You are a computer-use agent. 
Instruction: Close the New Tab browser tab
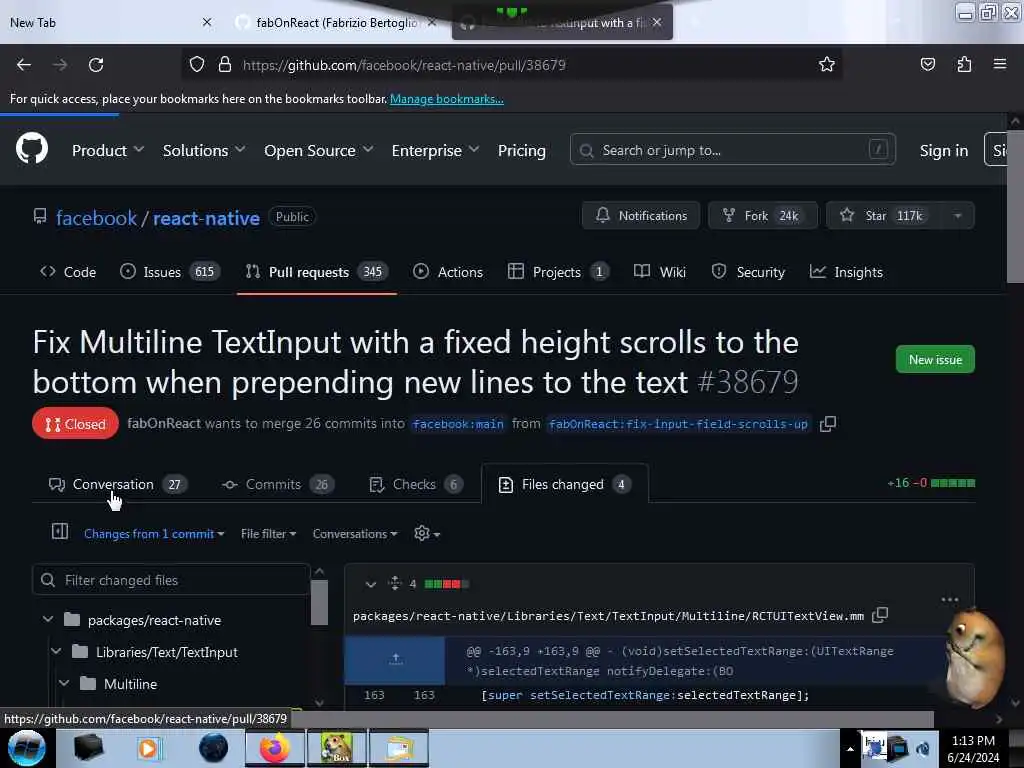point(207,22)
